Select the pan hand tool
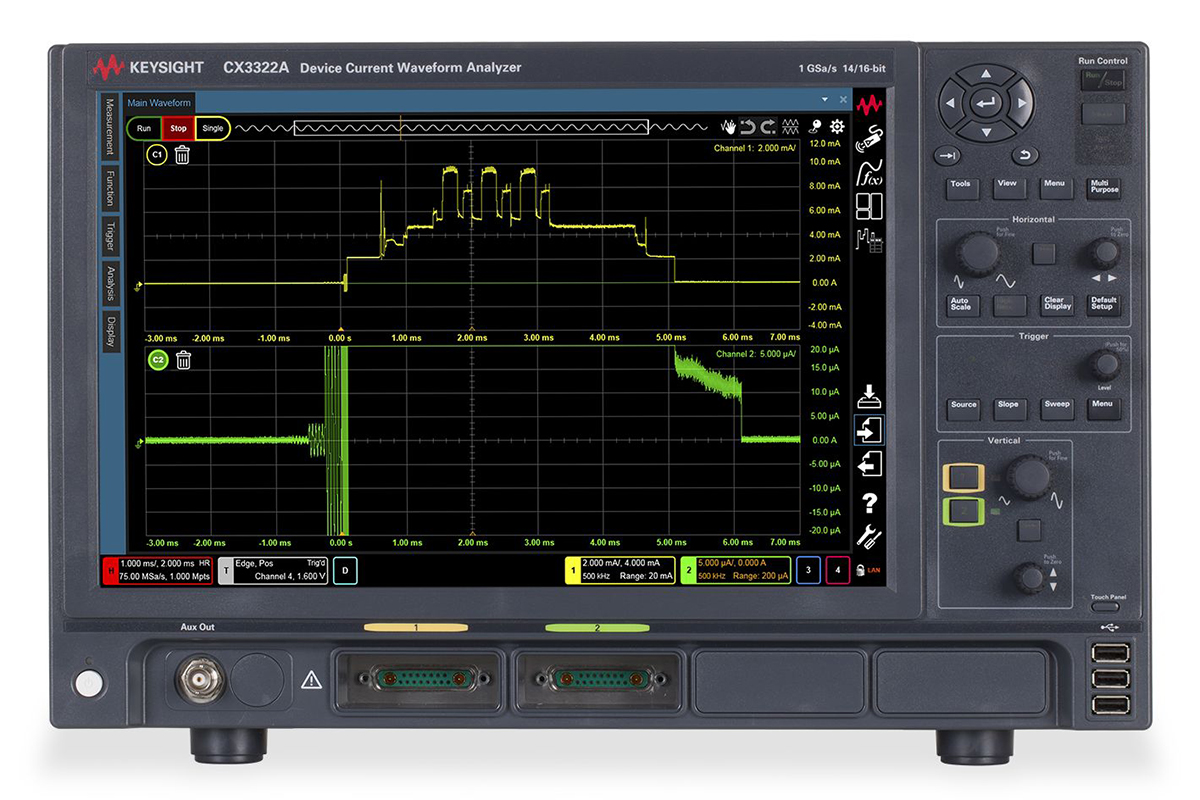The width and height of the screenshot is (1200, 800). [729, 126]
